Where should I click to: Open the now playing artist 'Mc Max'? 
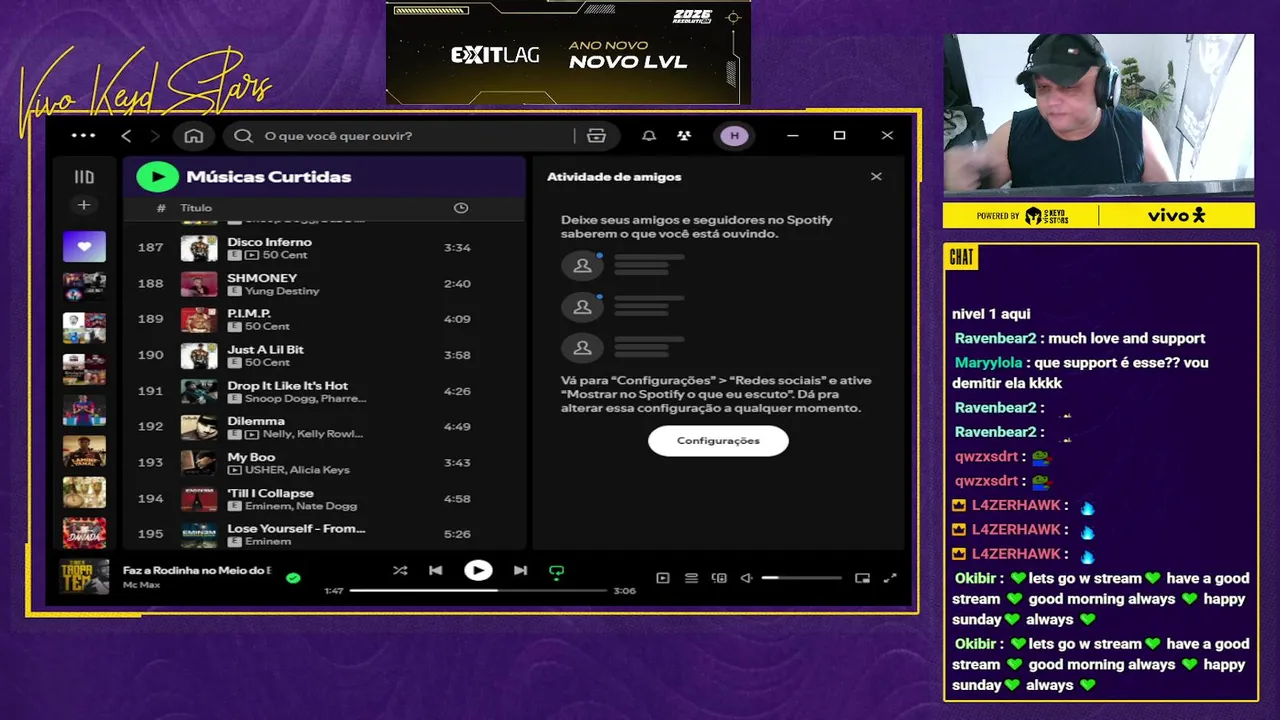[x=141, y=584]
